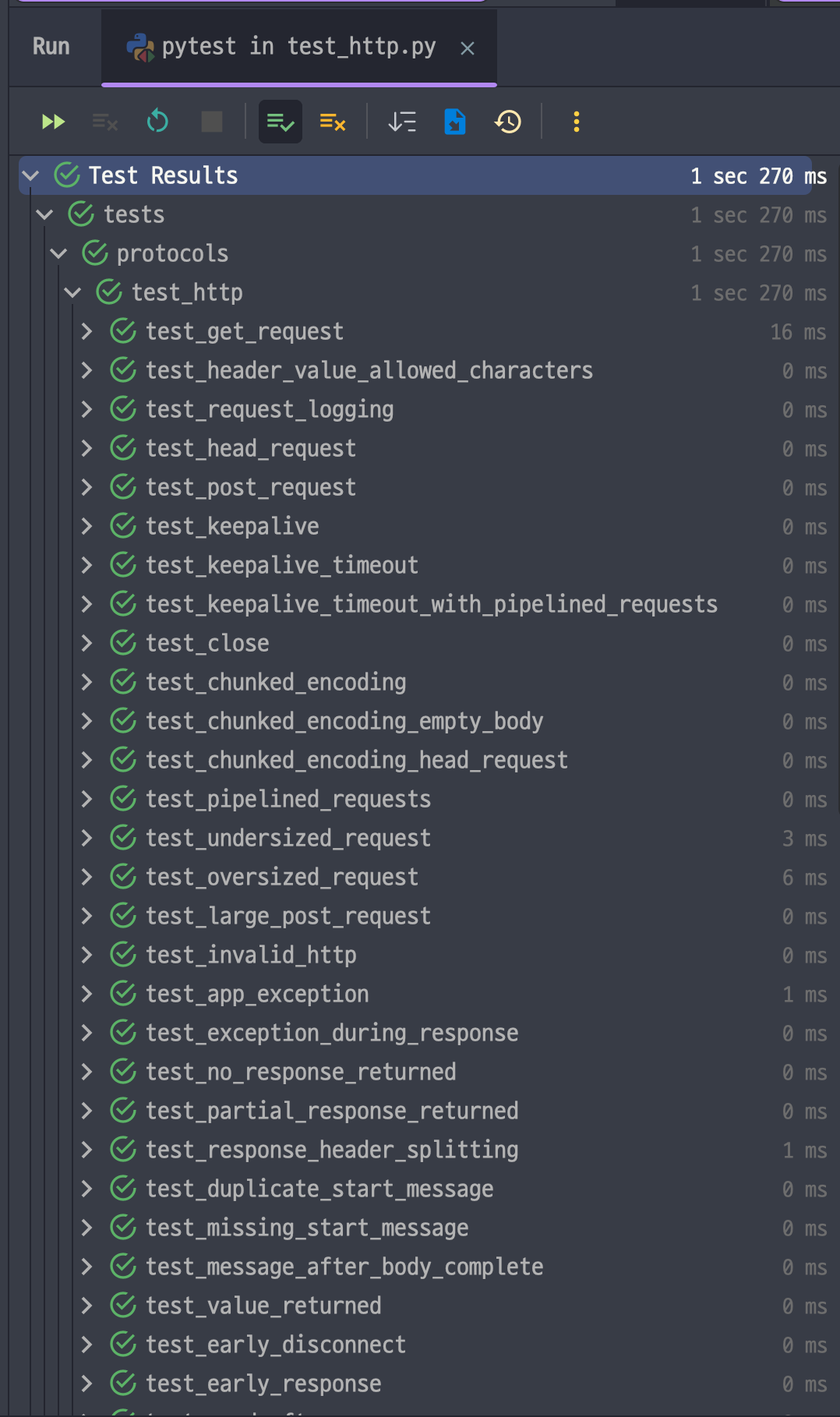Collapse the protocols tree node
840x1417 pixels.
(59, 253)
